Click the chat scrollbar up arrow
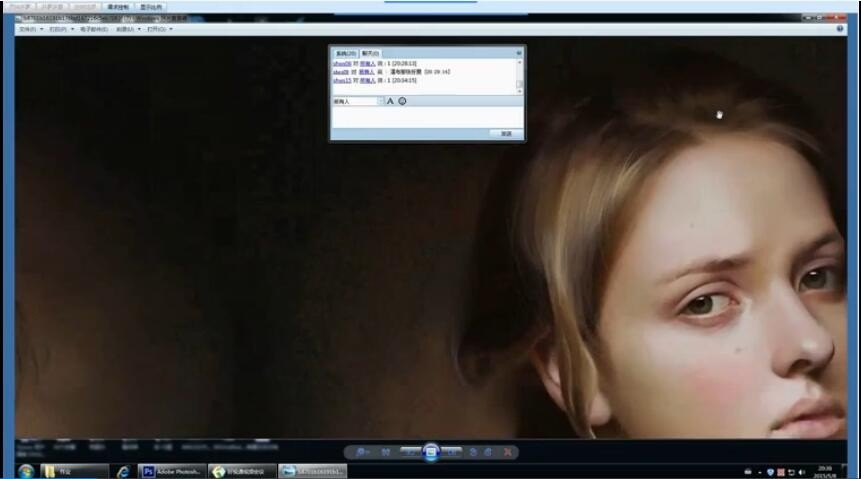Screen dimensions: 861x479 [519, 62]
